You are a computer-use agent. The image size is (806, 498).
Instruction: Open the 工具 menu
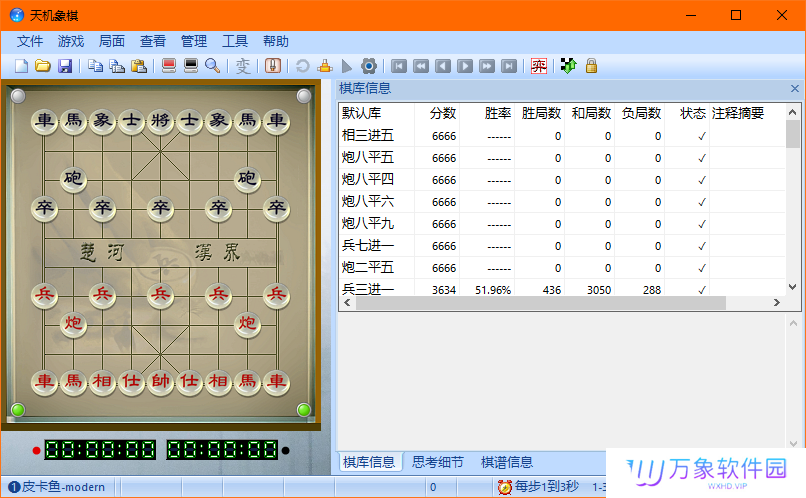point(235,41)
